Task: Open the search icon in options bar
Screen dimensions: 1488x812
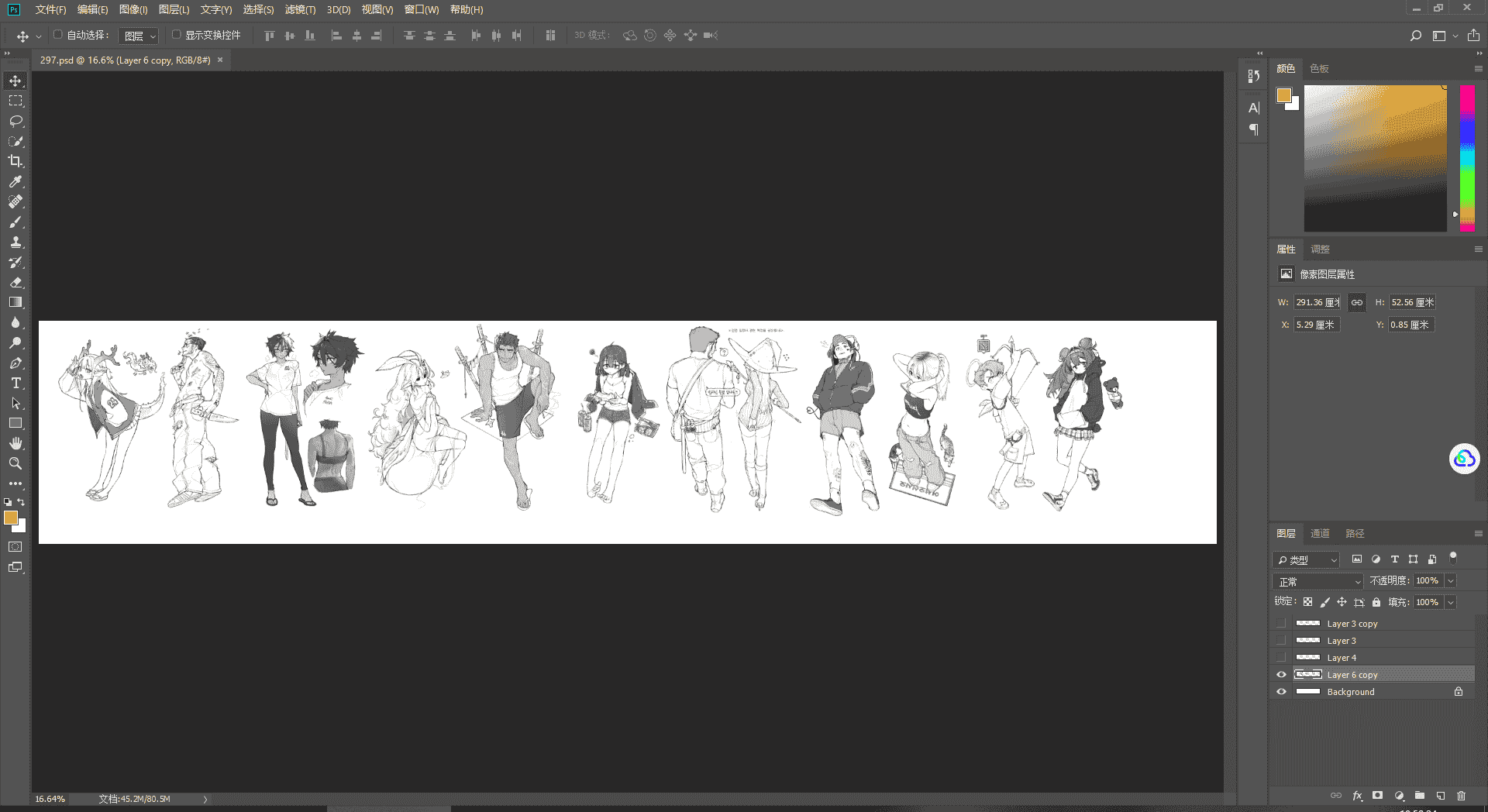Action: tap(1416, 36)
